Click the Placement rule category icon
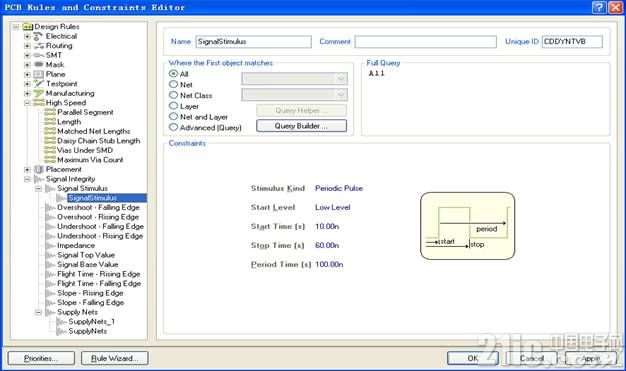626x371 pixels. point(38,170)
